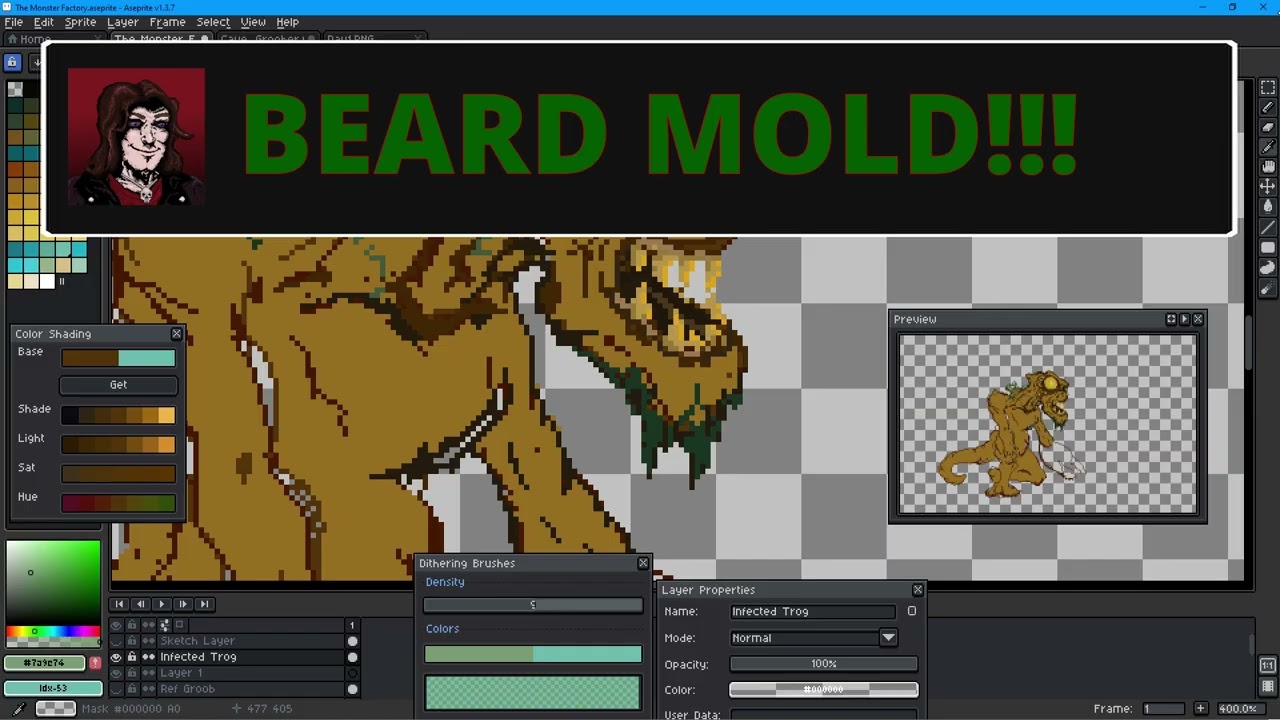Click the foreground color #7a9c74 button
The image size is (1280, 720).
pos(46,663)
